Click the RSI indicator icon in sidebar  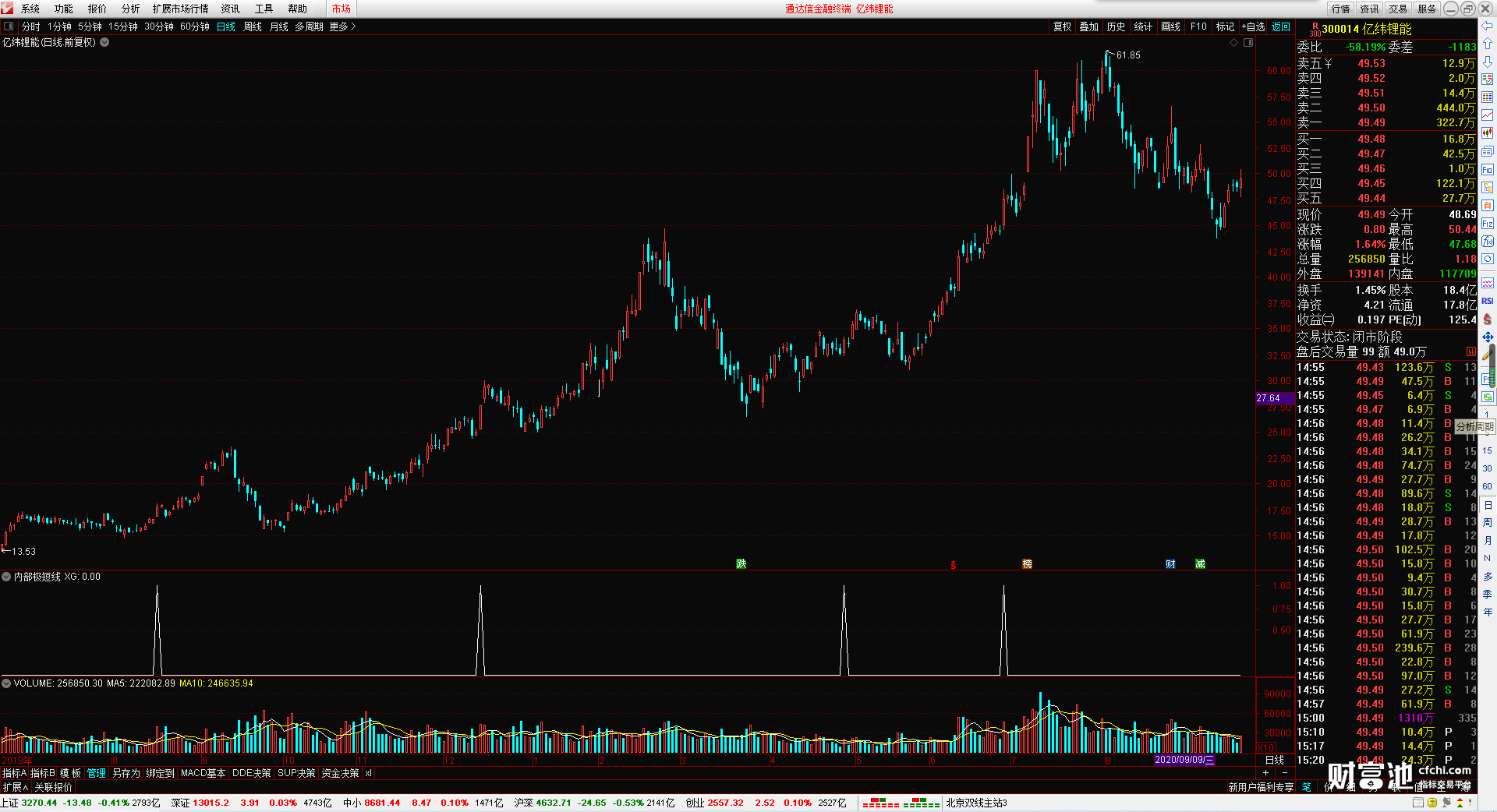click(1488, 301)
